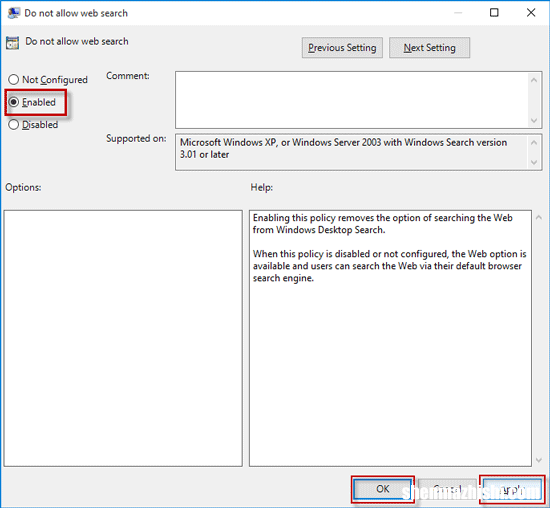Viewport: 550px width, 508px height.
Task: Click the Supported on scroll-up arrow
Action: coord(534,143)
